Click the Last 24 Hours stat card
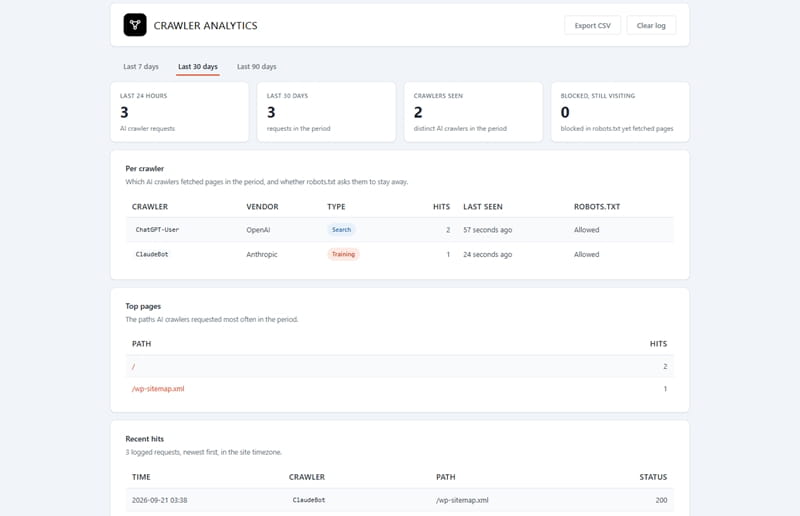The height and width of the screenshot is (516, 800). pos(180,112)
